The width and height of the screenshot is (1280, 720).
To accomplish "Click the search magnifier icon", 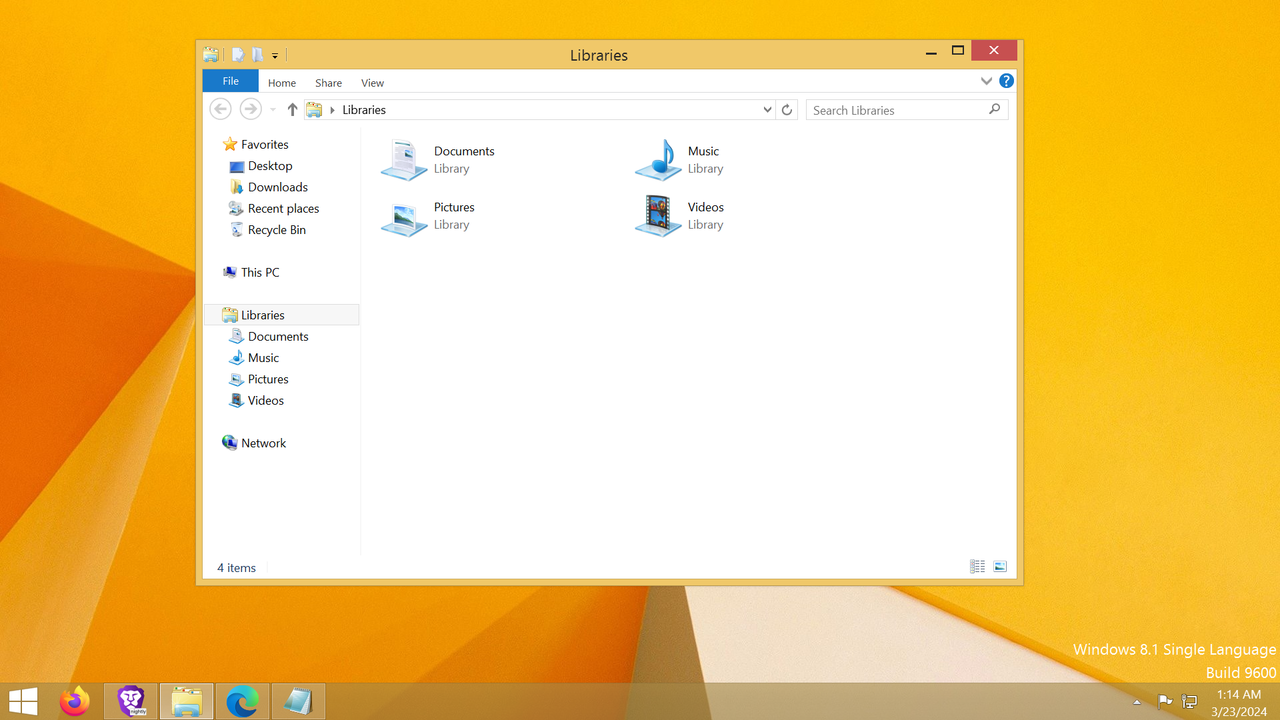I will coord(995,110).
